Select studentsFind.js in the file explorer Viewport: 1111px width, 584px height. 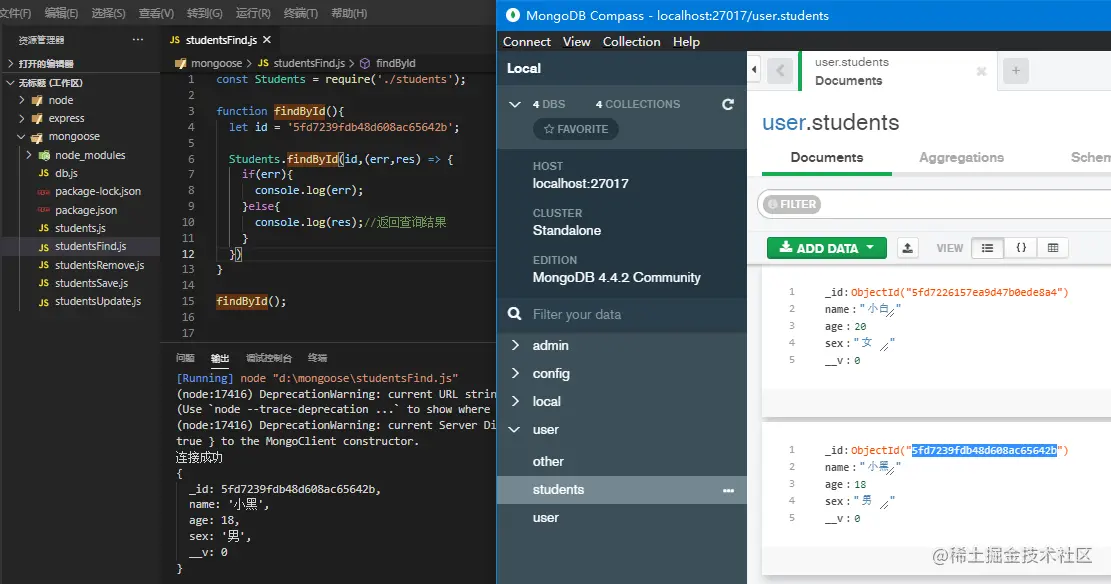pos(90,246)
